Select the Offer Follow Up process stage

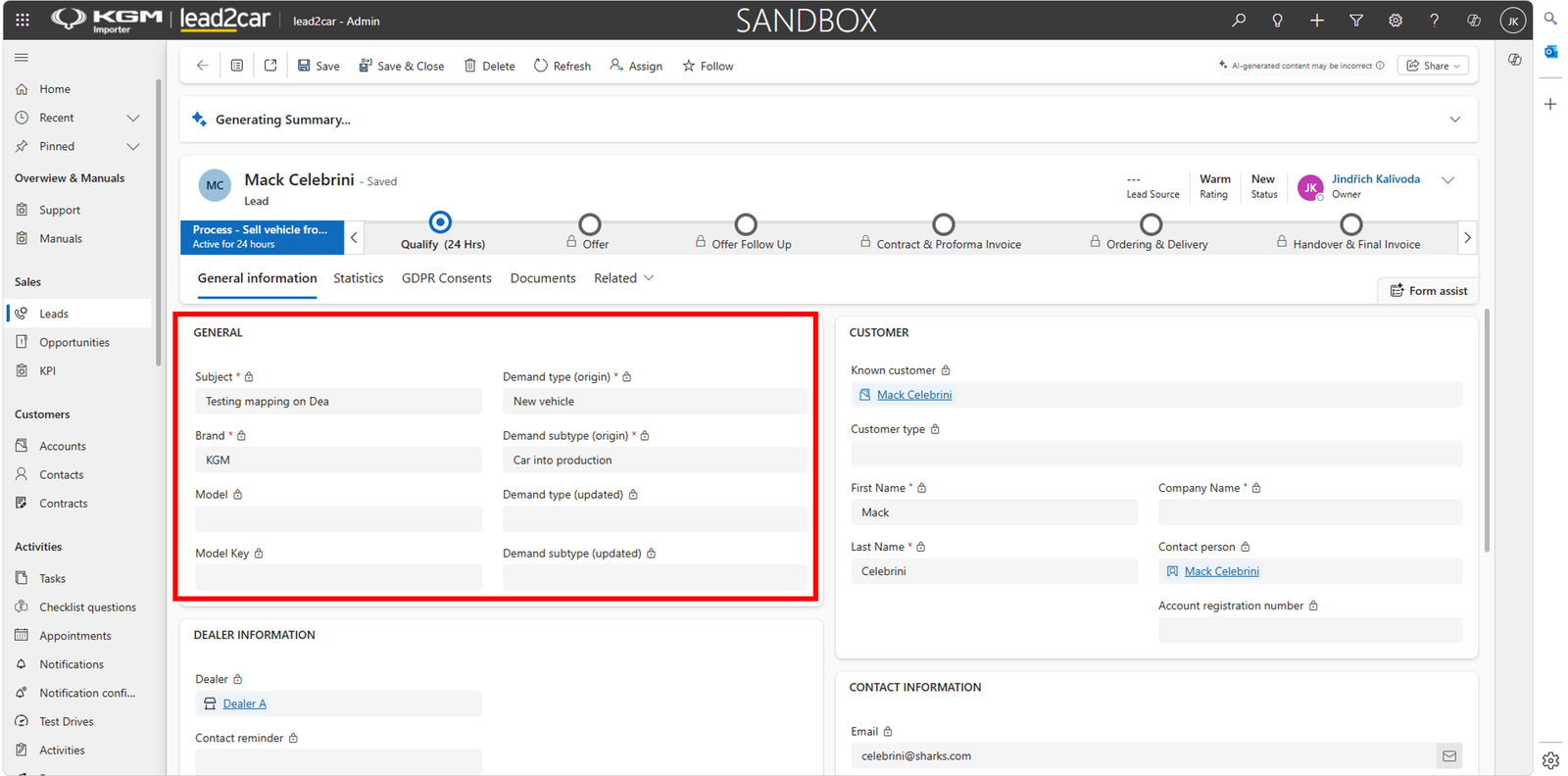tap(746, 224)
